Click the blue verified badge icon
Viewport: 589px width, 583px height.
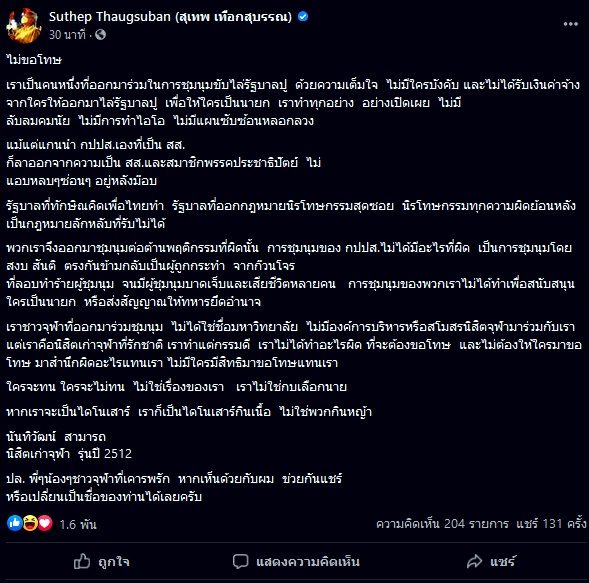tap(303, 17)
